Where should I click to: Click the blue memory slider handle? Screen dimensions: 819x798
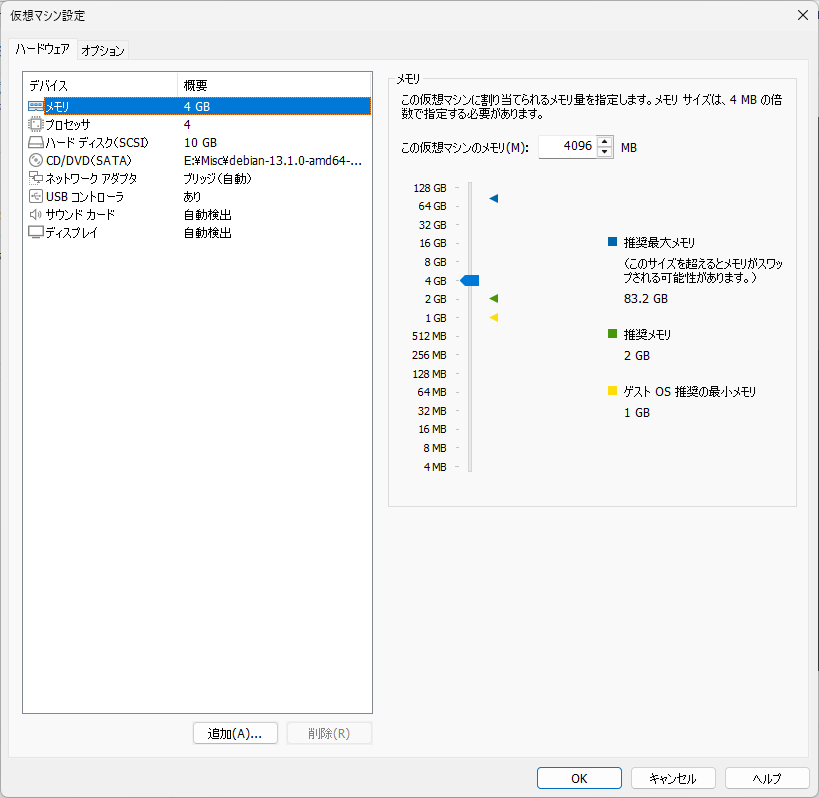click(x=470, y=281)
